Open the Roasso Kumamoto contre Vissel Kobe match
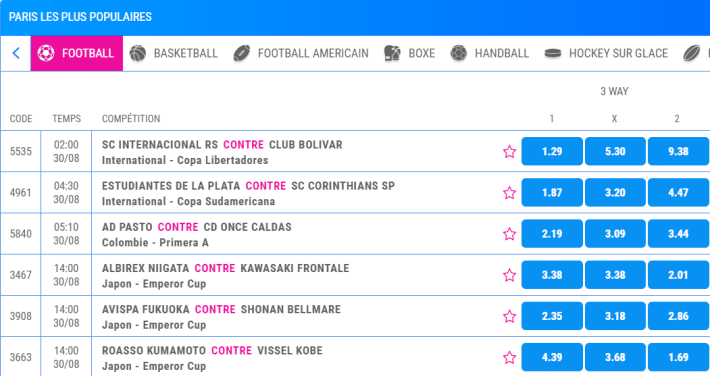The height and width of the screenshot is (376, 710). coord(212,351)
